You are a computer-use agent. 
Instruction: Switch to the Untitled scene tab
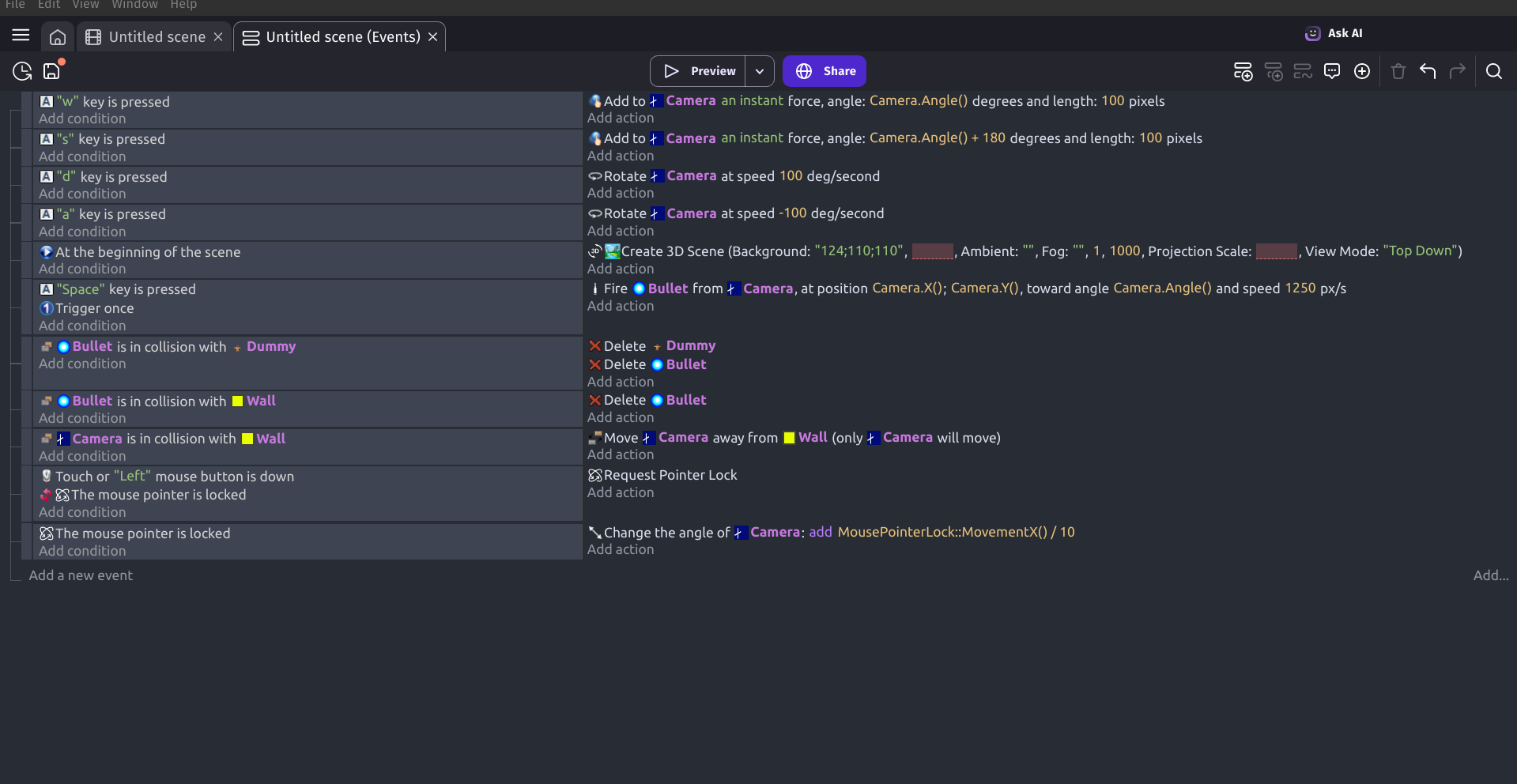click(157, 37)
